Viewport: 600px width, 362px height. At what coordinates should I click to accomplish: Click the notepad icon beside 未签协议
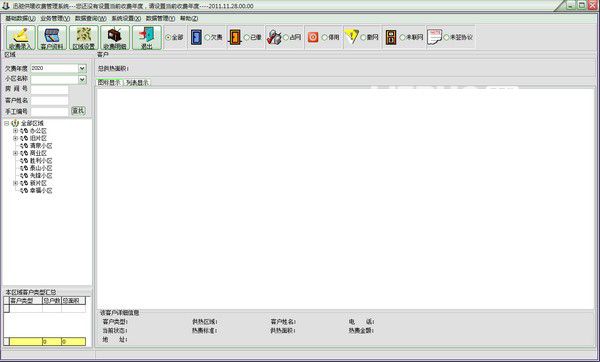(x=434, y=37)
